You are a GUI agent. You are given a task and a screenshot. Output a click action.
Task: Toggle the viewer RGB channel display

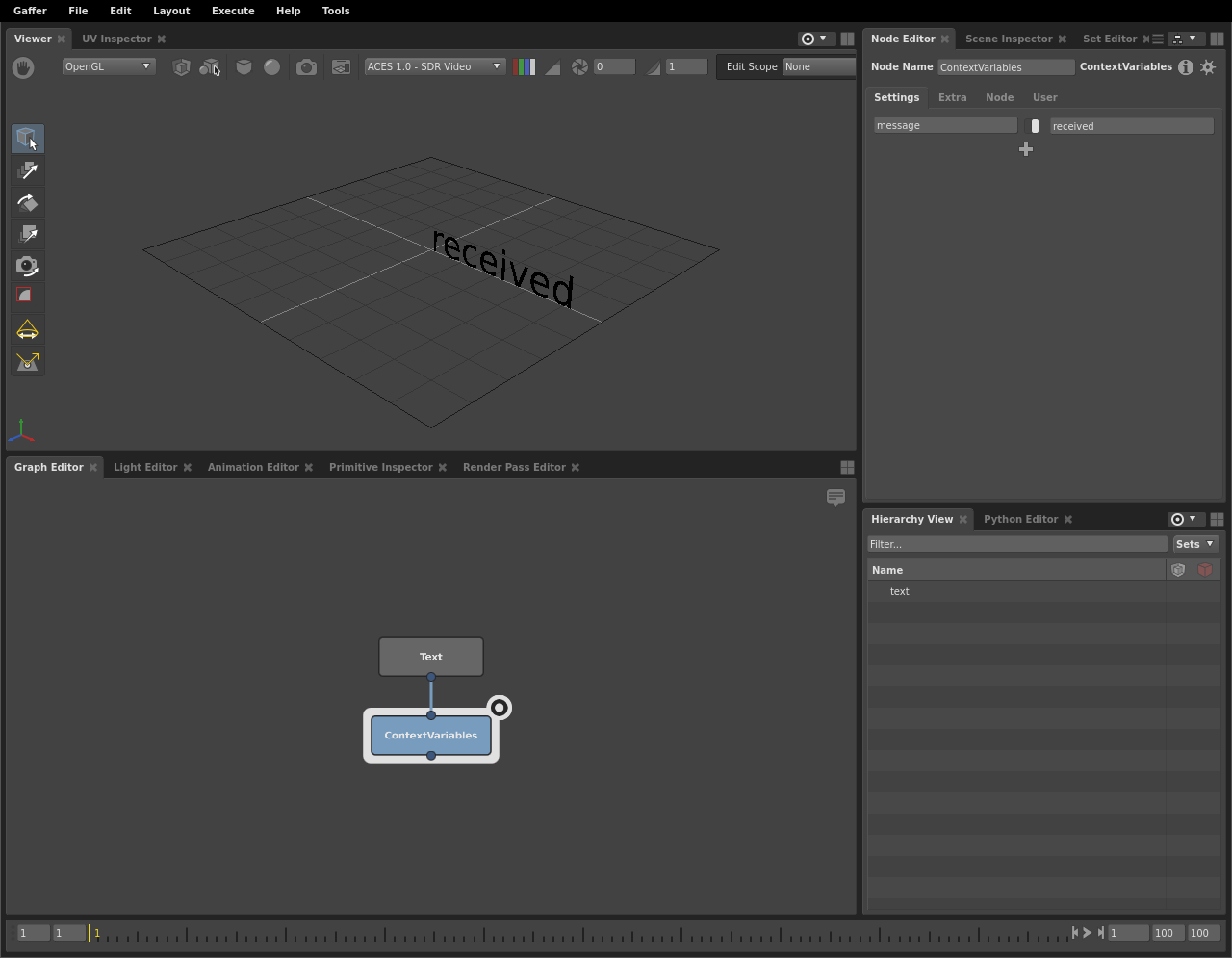(x=525, y=66)
